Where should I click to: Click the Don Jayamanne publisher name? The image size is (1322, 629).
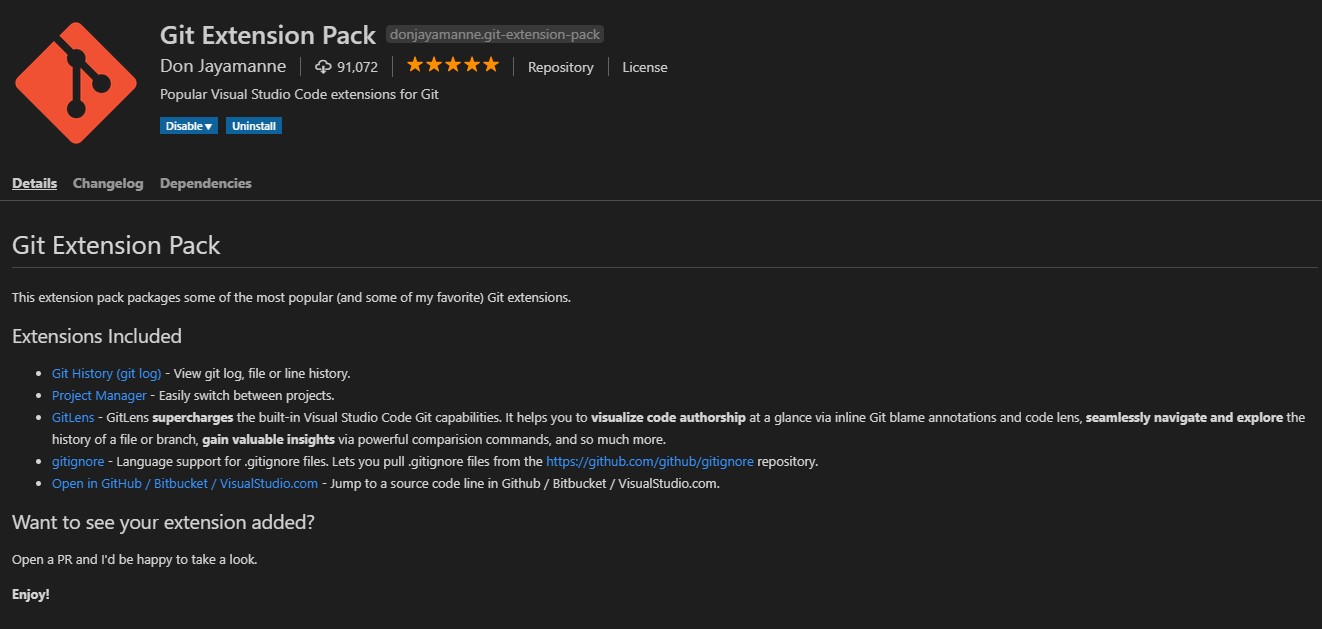[x=223, y=66]
